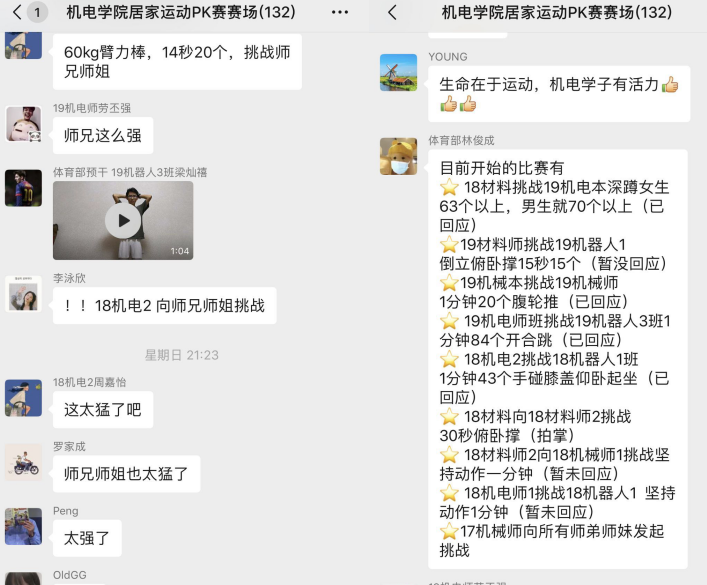
Task: Open 李泳欣's profile avatar
Action: coord(23,294)
